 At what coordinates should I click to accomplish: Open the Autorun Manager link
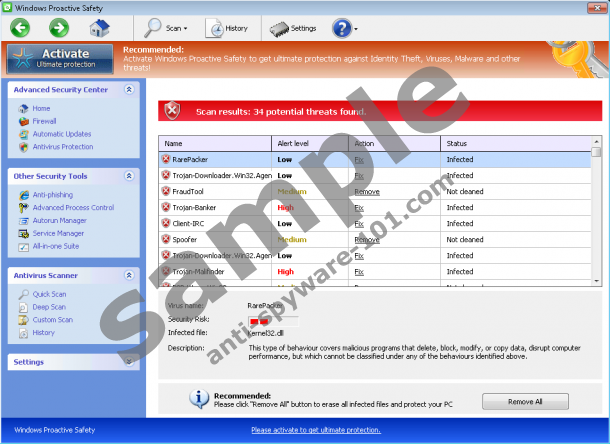(x=60, y=220)
